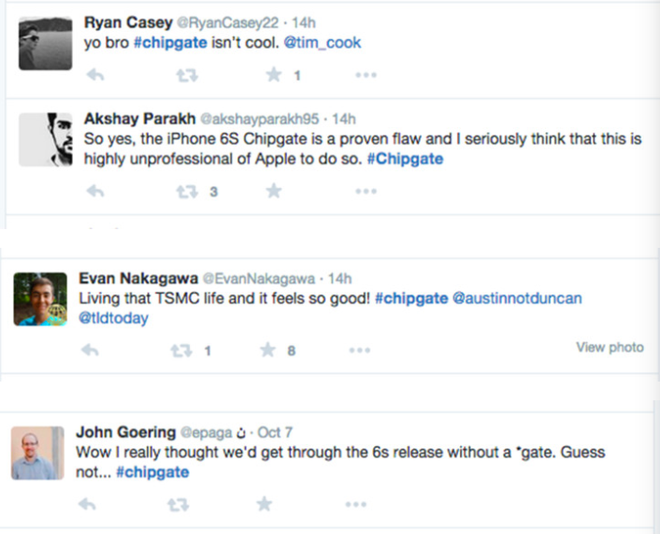Screen dimensions: 660x534
Task: Click View photo on Evan's tweet
Action: (609, 347)
